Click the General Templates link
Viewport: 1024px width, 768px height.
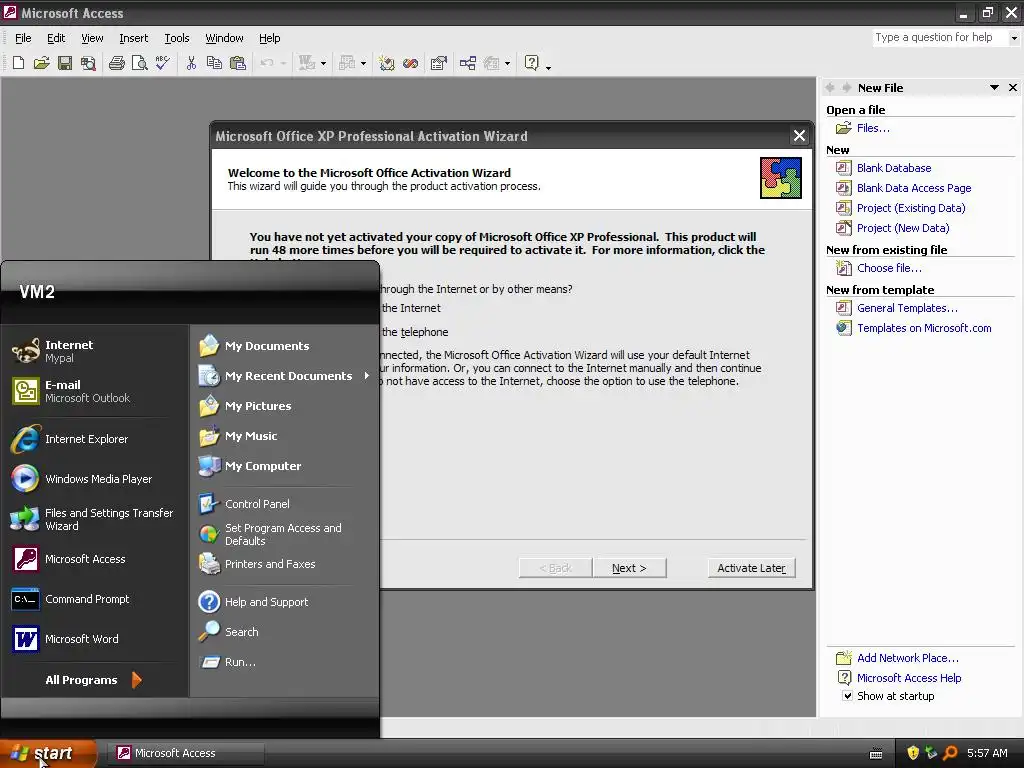(907, 308)
